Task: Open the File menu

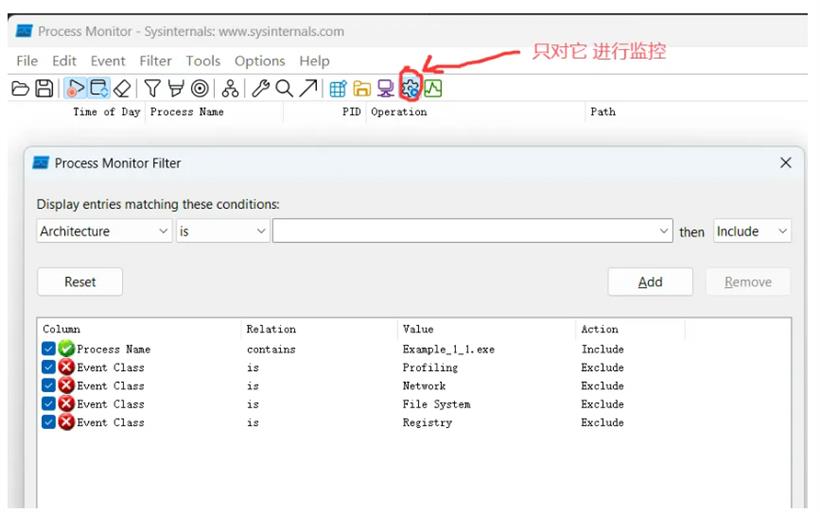Action: (x=27, y=61)
